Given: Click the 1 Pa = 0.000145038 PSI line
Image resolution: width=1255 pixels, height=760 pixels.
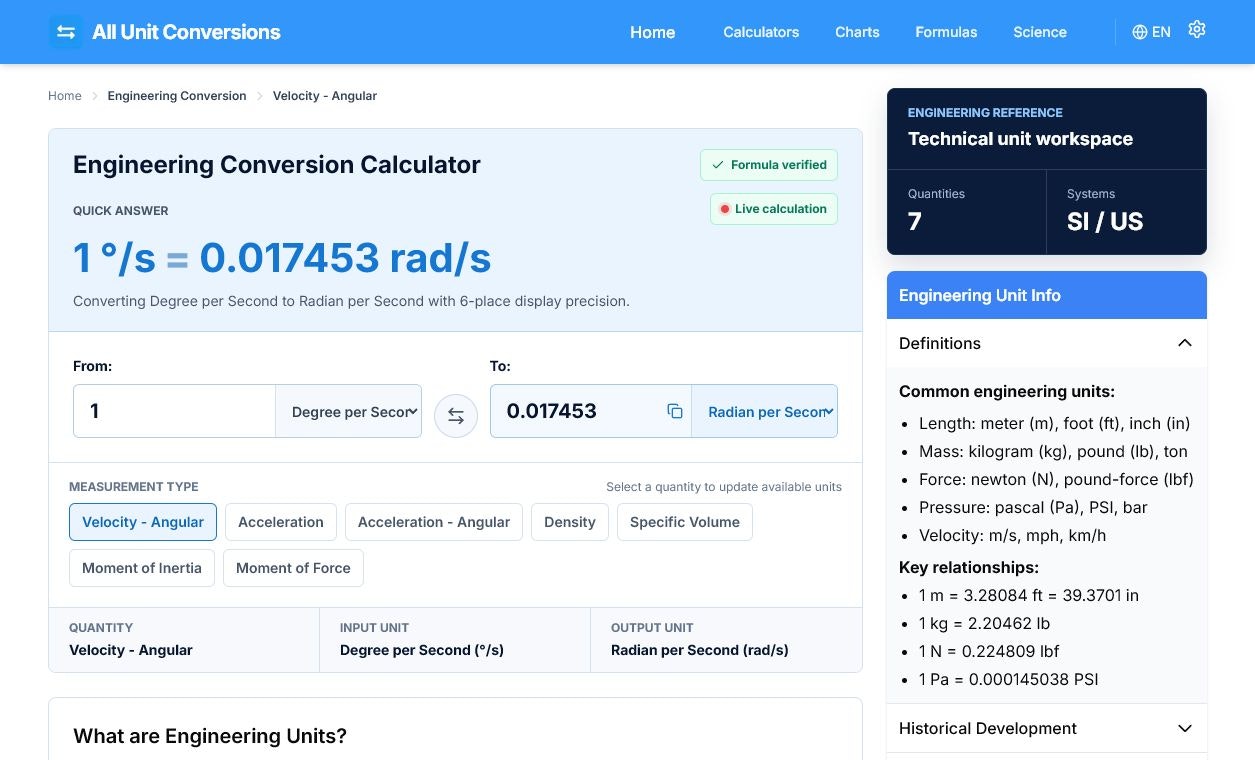Looking at the screenshot, I should [1008, 679].
